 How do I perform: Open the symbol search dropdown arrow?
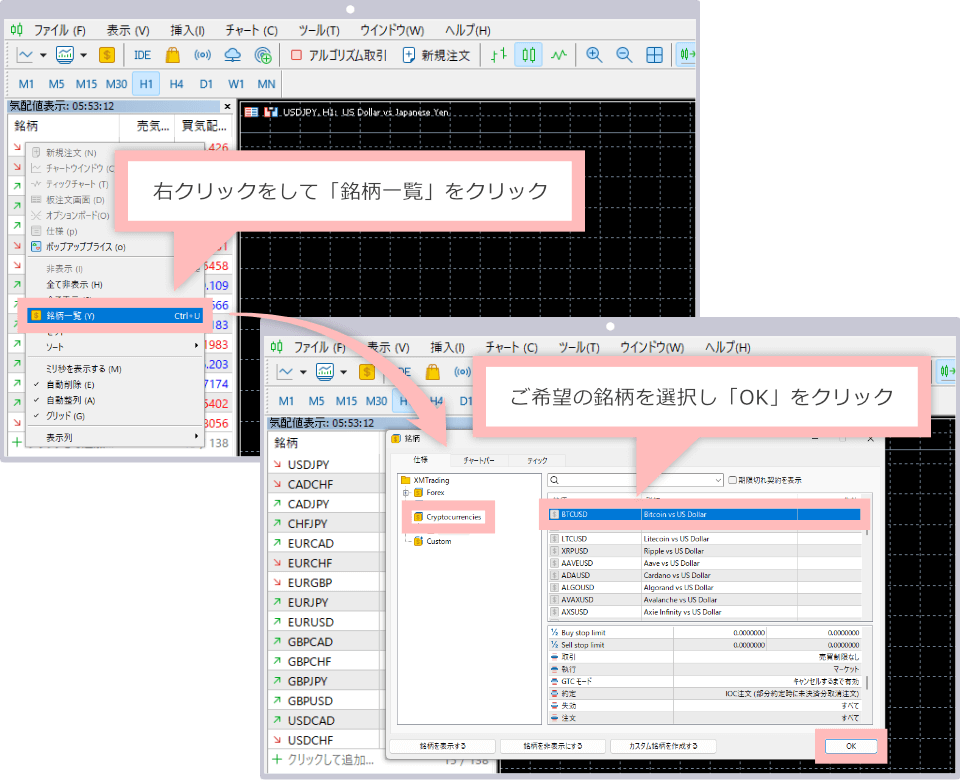[x=718, y=480]
